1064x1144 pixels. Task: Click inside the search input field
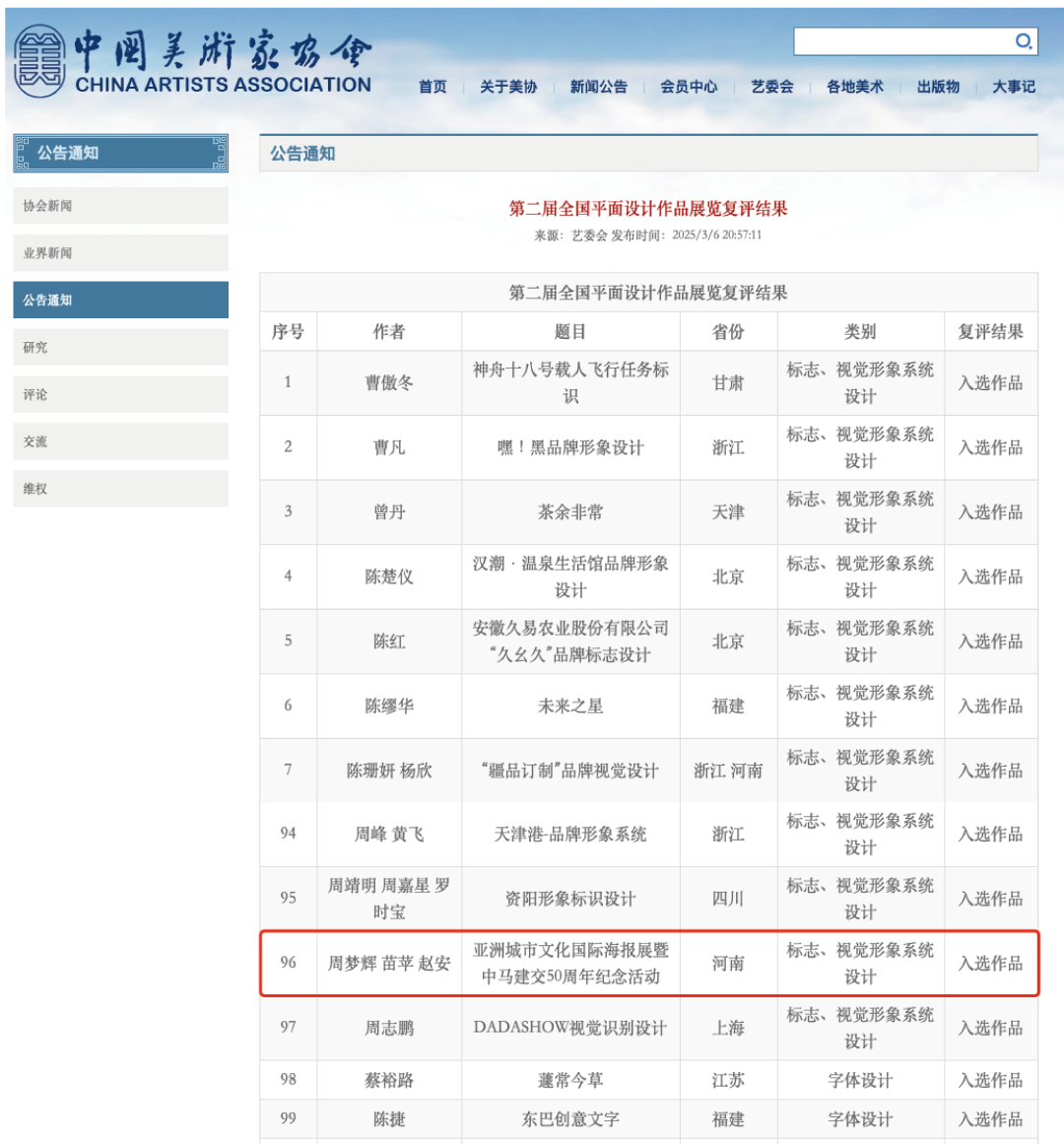pos(901,41)
